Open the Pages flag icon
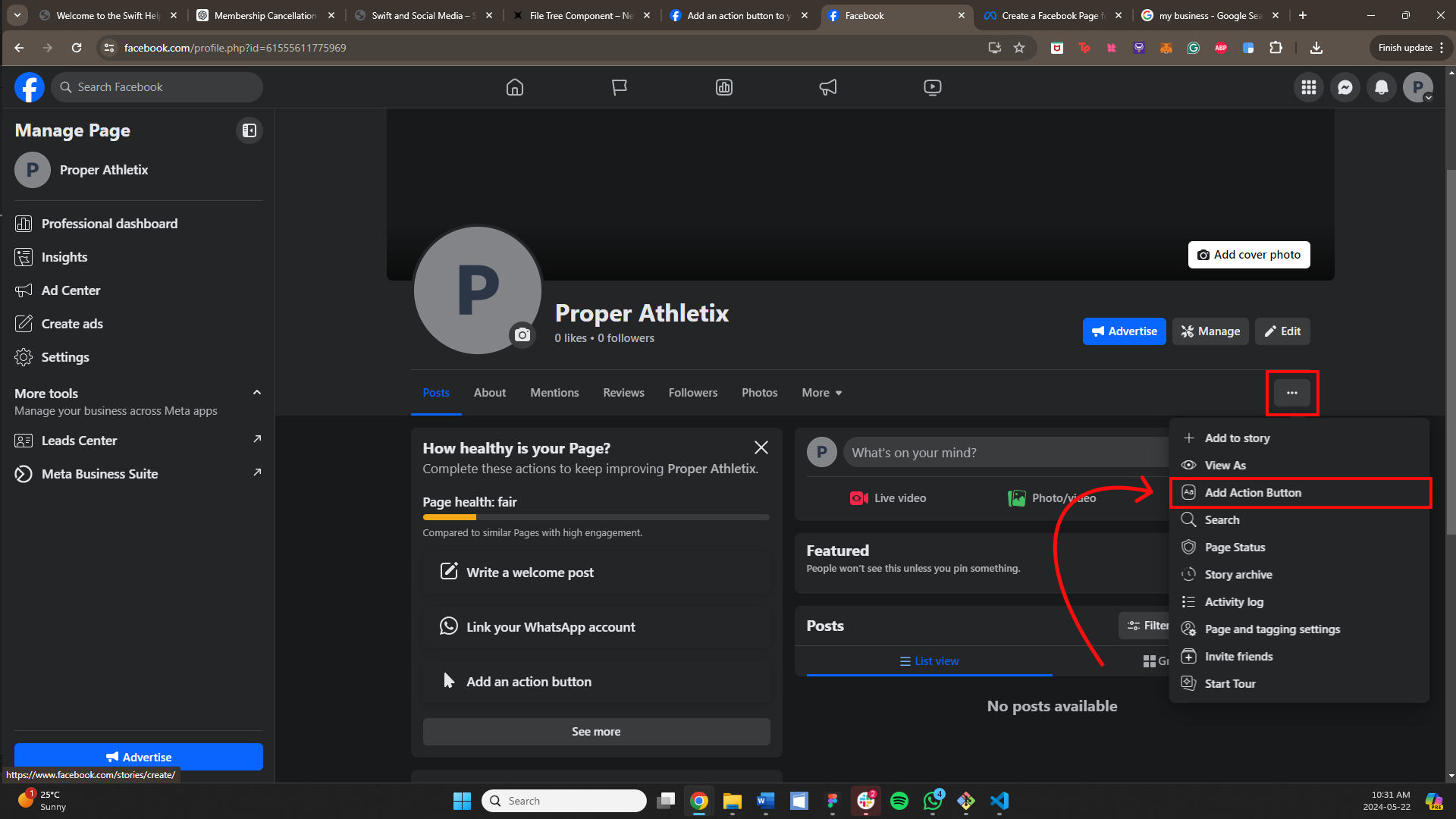This screenshot has height=819, width=1456. (619, 87)
